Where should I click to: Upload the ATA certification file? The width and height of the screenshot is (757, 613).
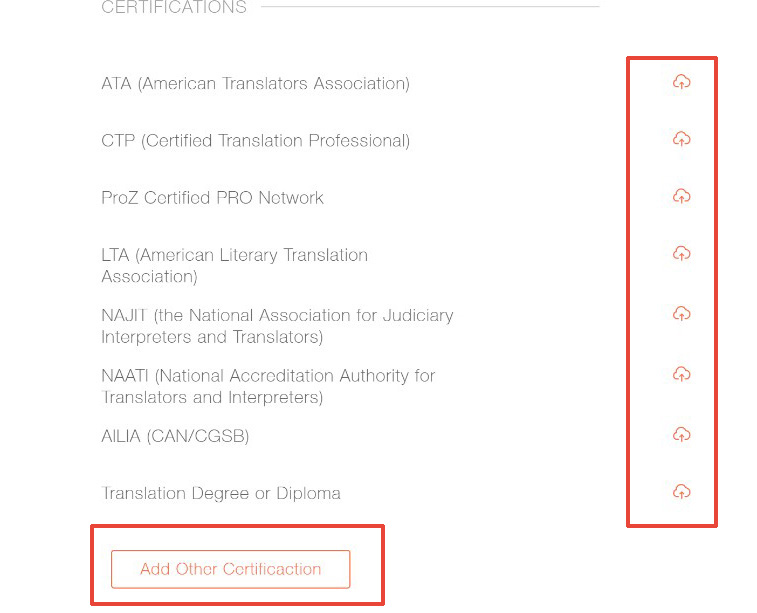point(681,82)
